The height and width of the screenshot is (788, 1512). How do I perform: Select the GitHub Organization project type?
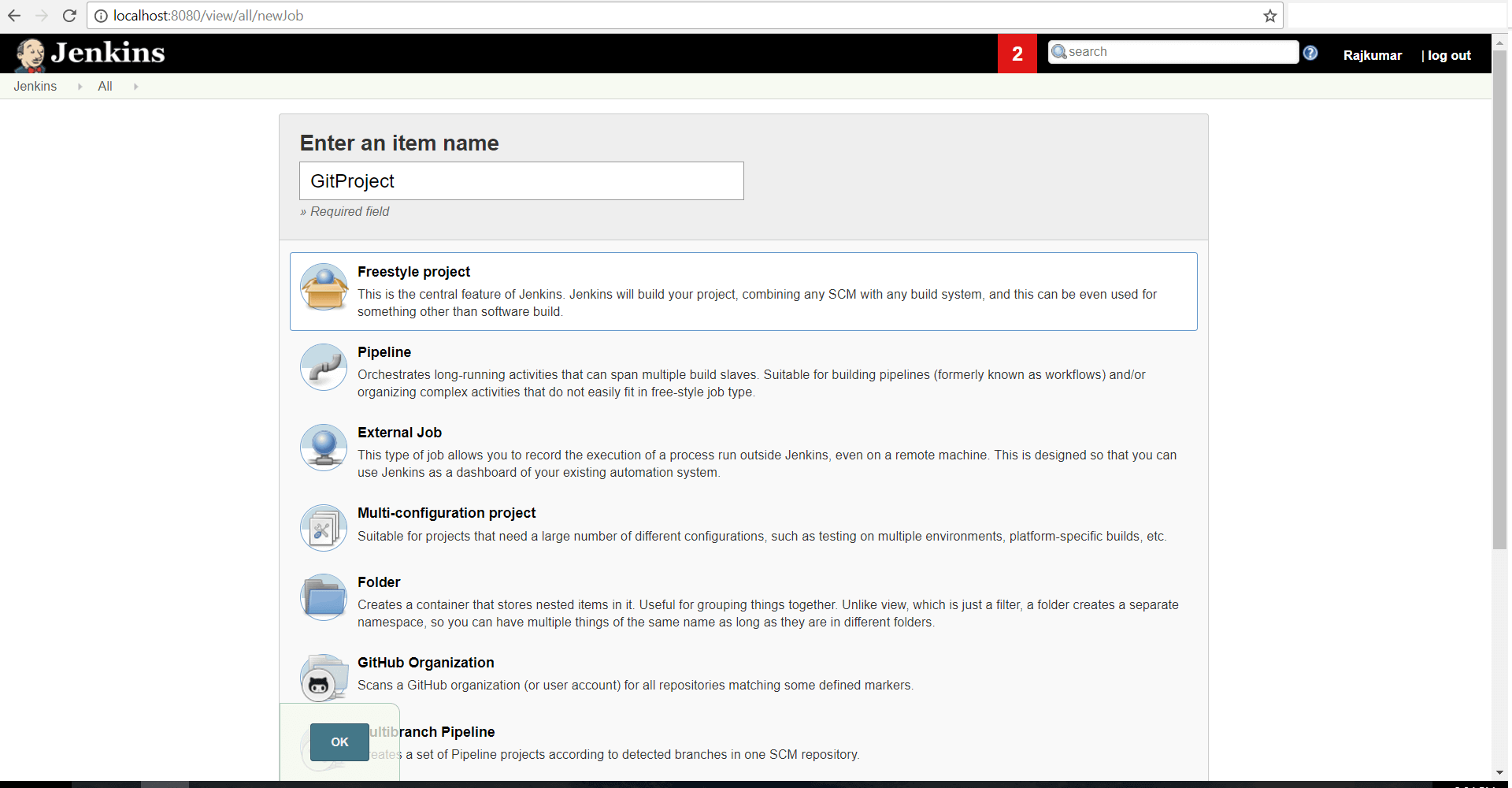(x=426, y=663)
